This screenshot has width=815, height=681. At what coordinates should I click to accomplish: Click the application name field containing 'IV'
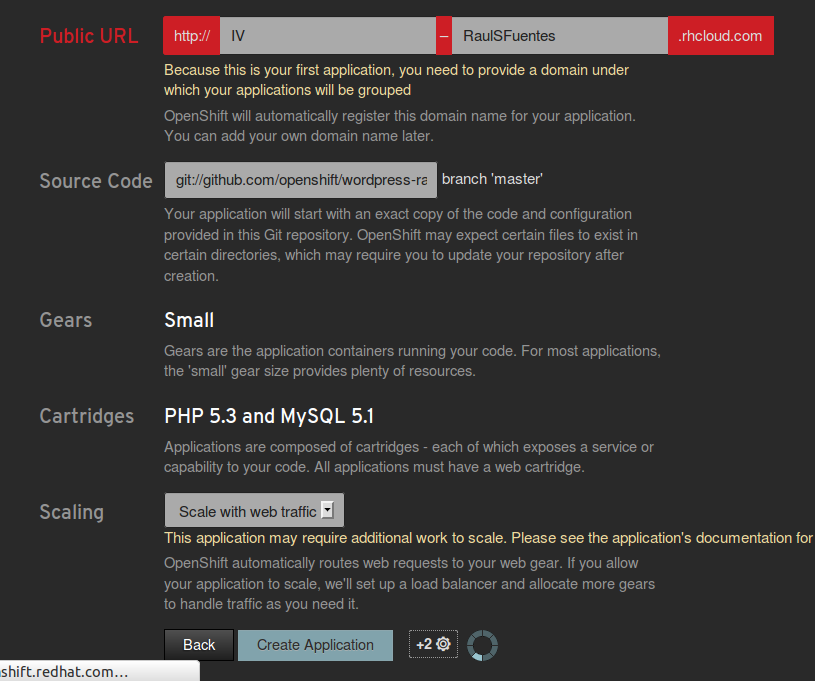(328, 36)
